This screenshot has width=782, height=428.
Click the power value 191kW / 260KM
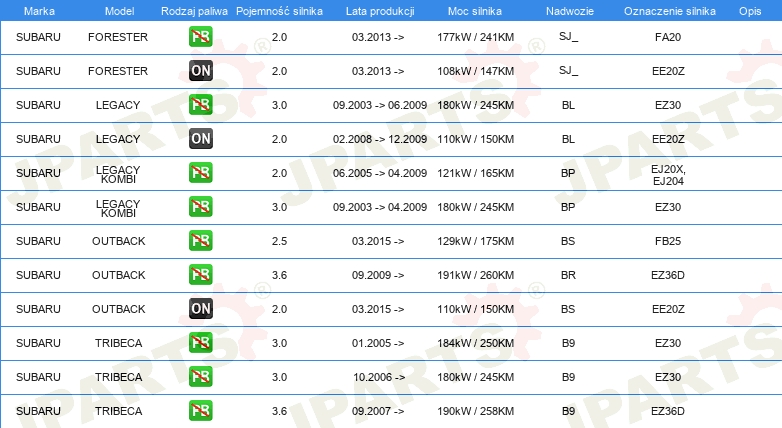(476, 275)
